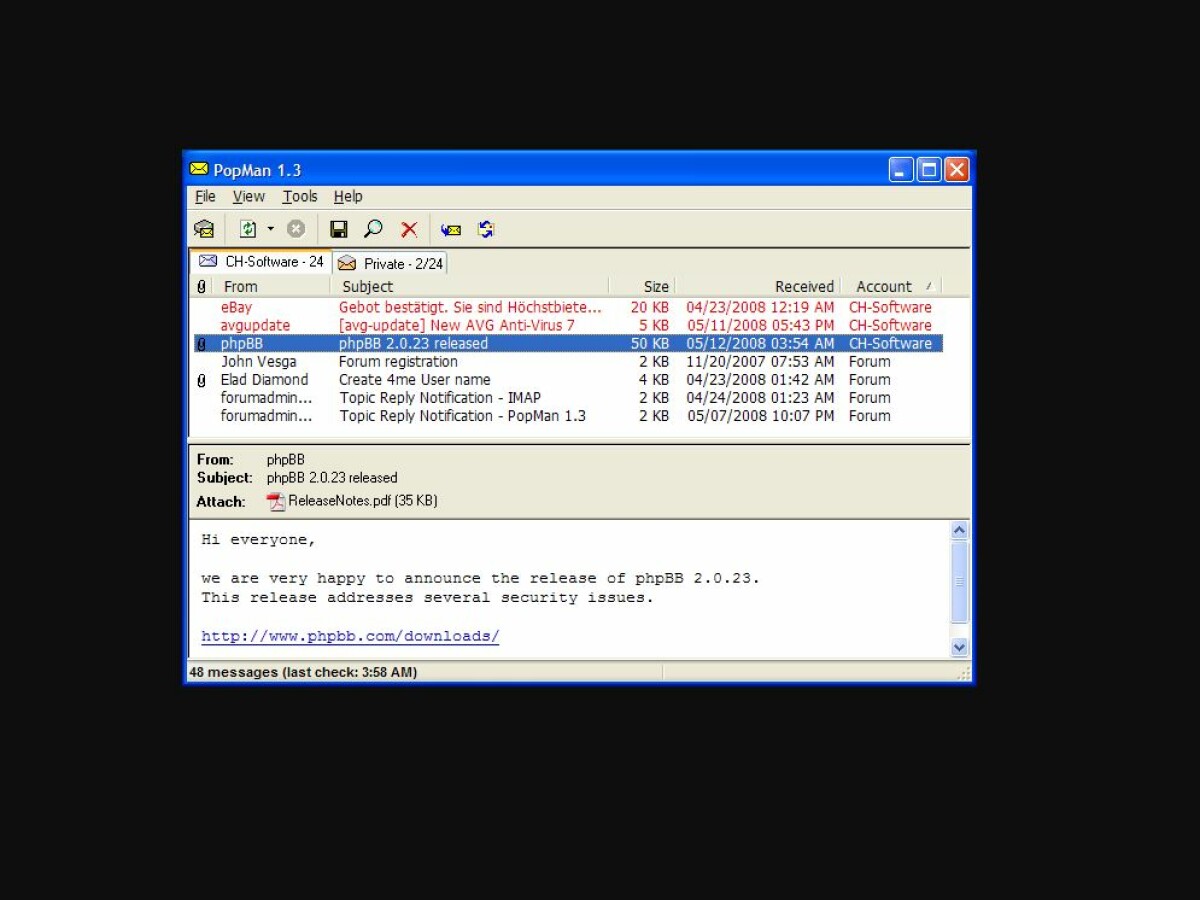Click the red X delete icon
The image size is (1200, 900).
pos(409,229)
